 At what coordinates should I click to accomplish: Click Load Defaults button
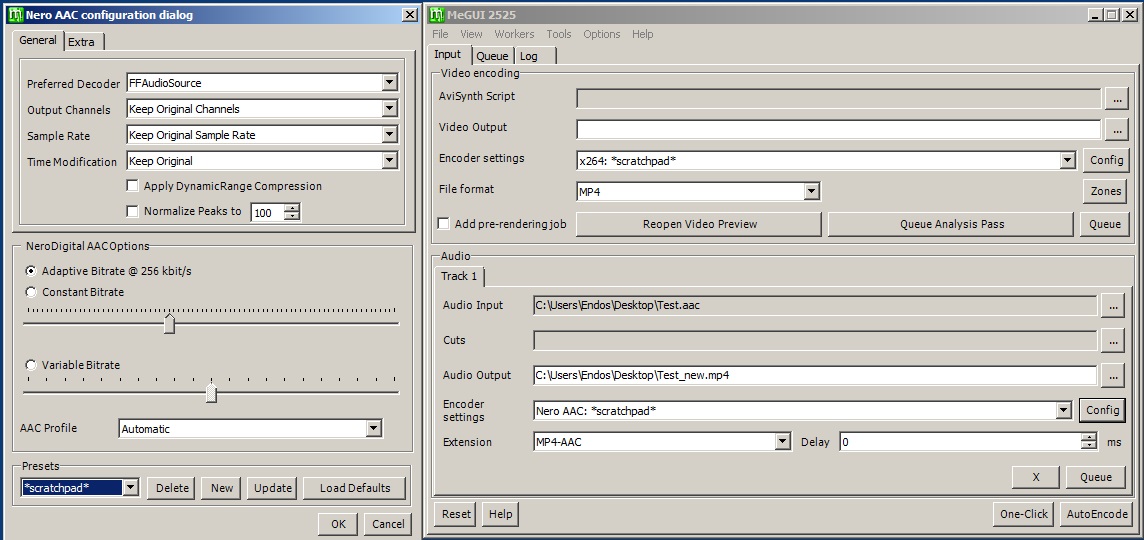[x=355, y=488]
